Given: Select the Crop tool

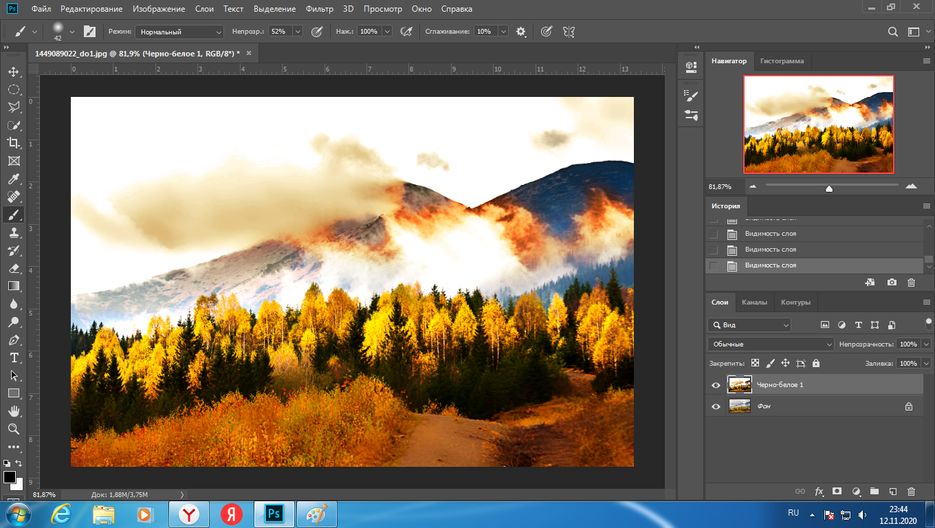Looking at the screenshot, I should pyautogui.click(x=13, y=143).
